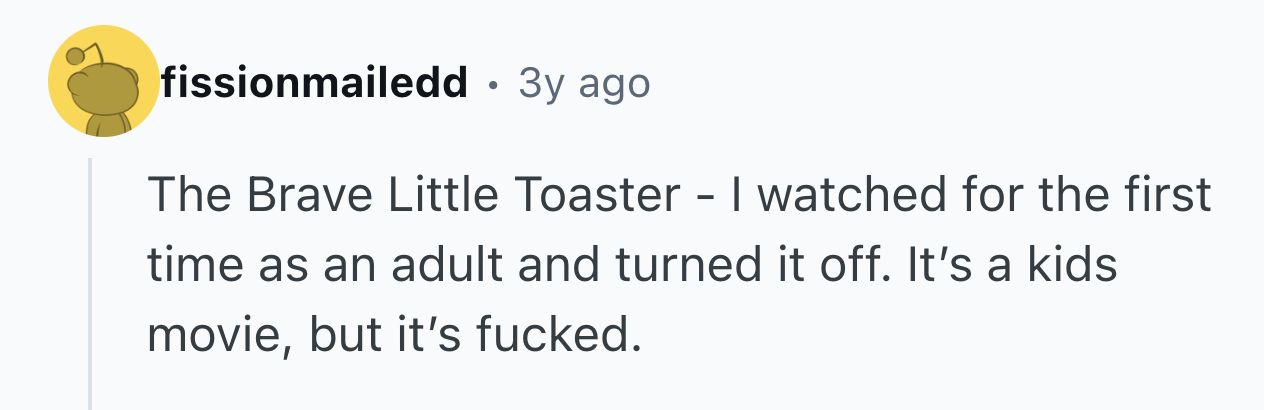Click the phrase The Brave Little Toaster
This screenshot has width=1264, height=410.
tap(414, 197)
